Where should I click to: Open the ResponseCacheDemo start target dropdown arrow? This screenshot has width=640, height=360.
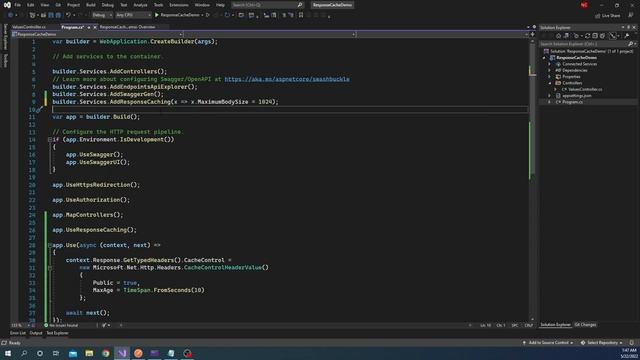pyautogui.click(x=202, y=15)
